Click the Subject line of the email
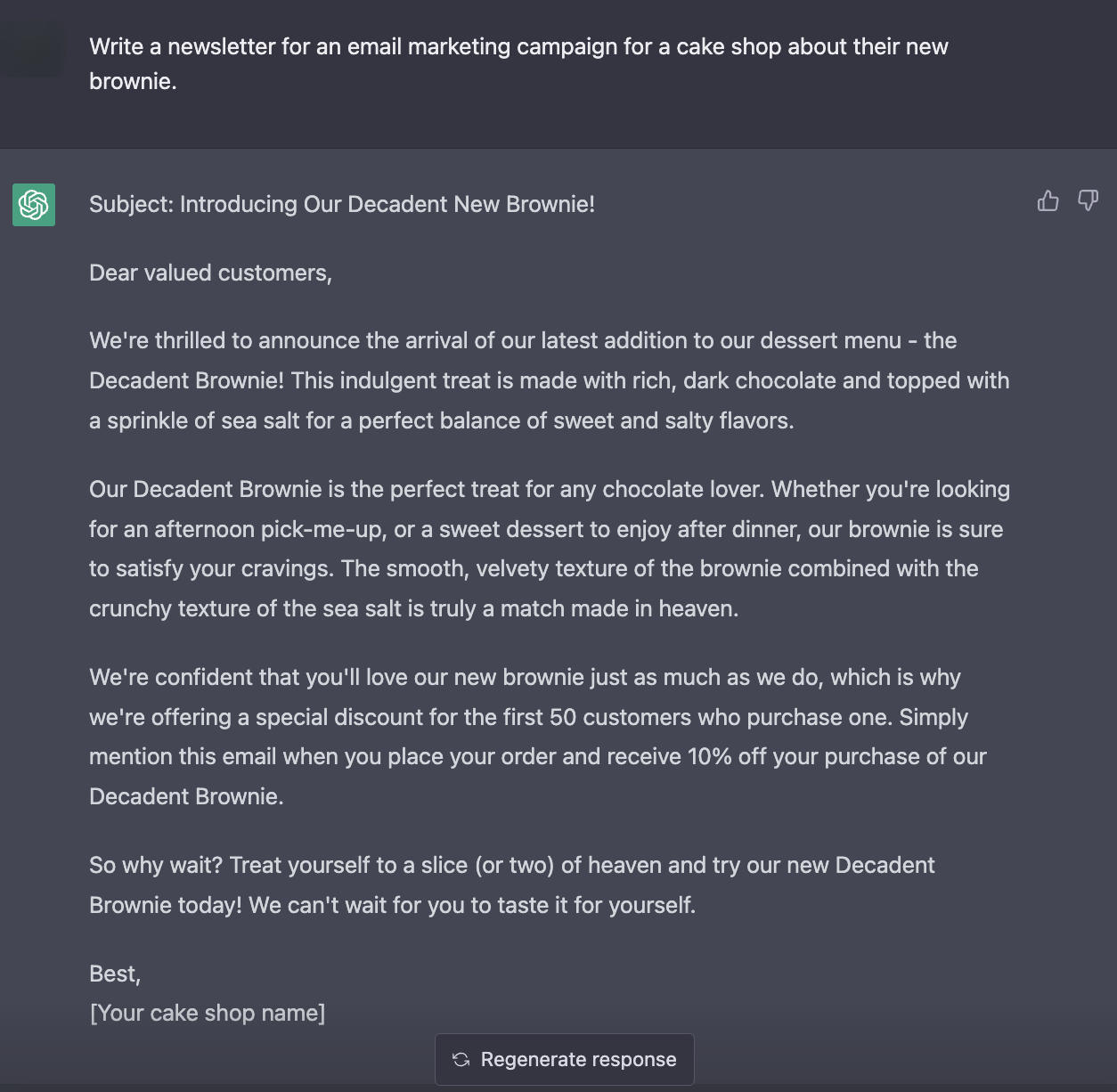1117x1092 pixels. 342,204
